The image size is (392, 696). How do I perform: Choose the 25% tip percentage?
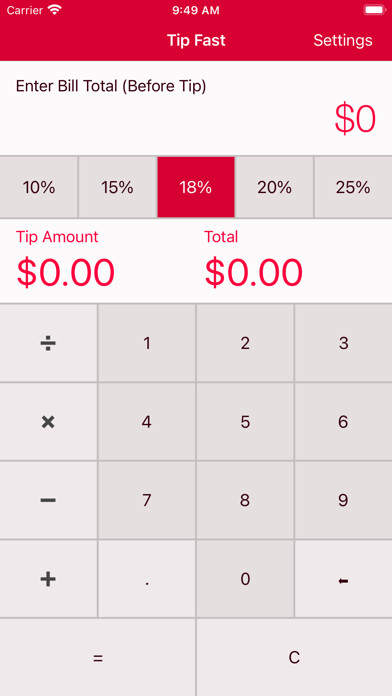click(353, 187)
